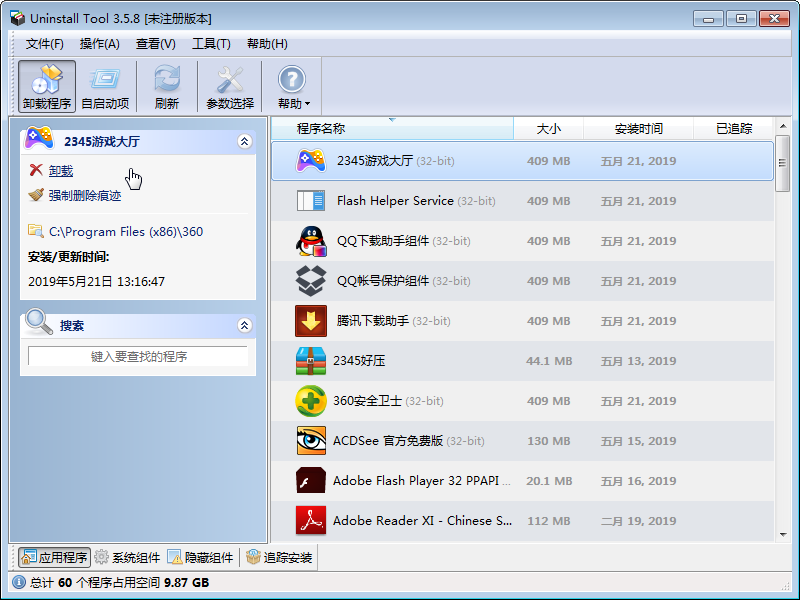Viewport: 800px width, 600px height.
Task: Click the broom force-remove icon
Action: [36, 195]
